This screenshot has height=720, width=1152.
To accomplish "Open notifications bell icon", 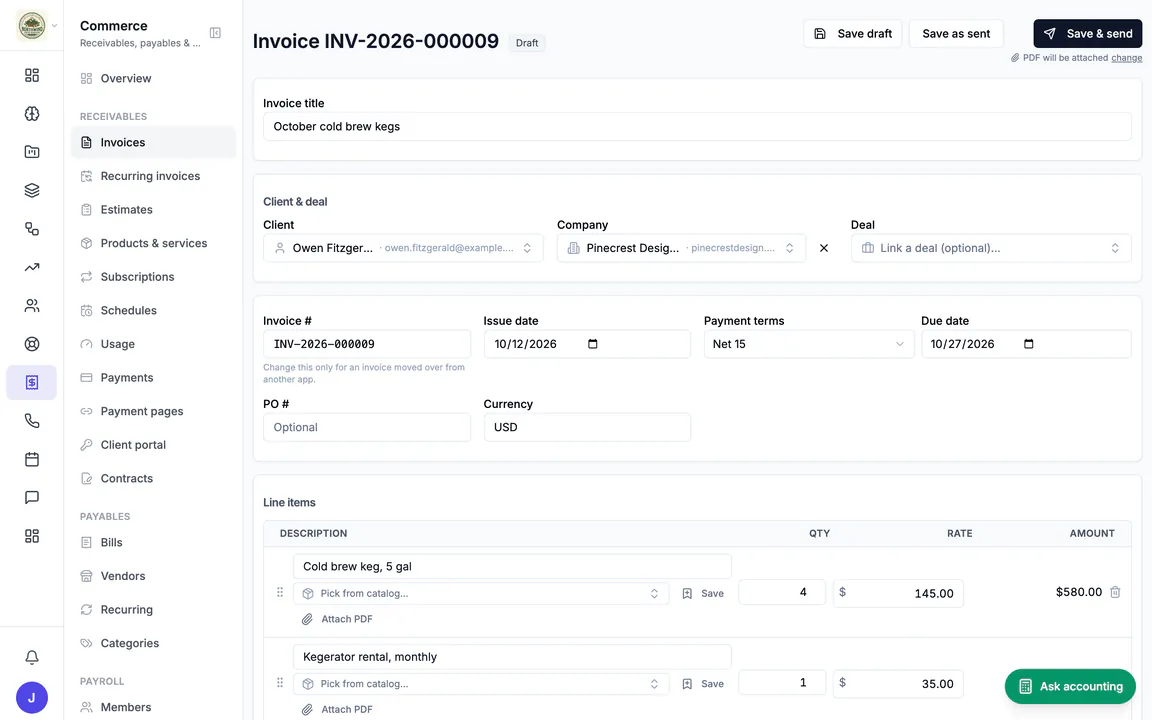I will coord(32,657).
